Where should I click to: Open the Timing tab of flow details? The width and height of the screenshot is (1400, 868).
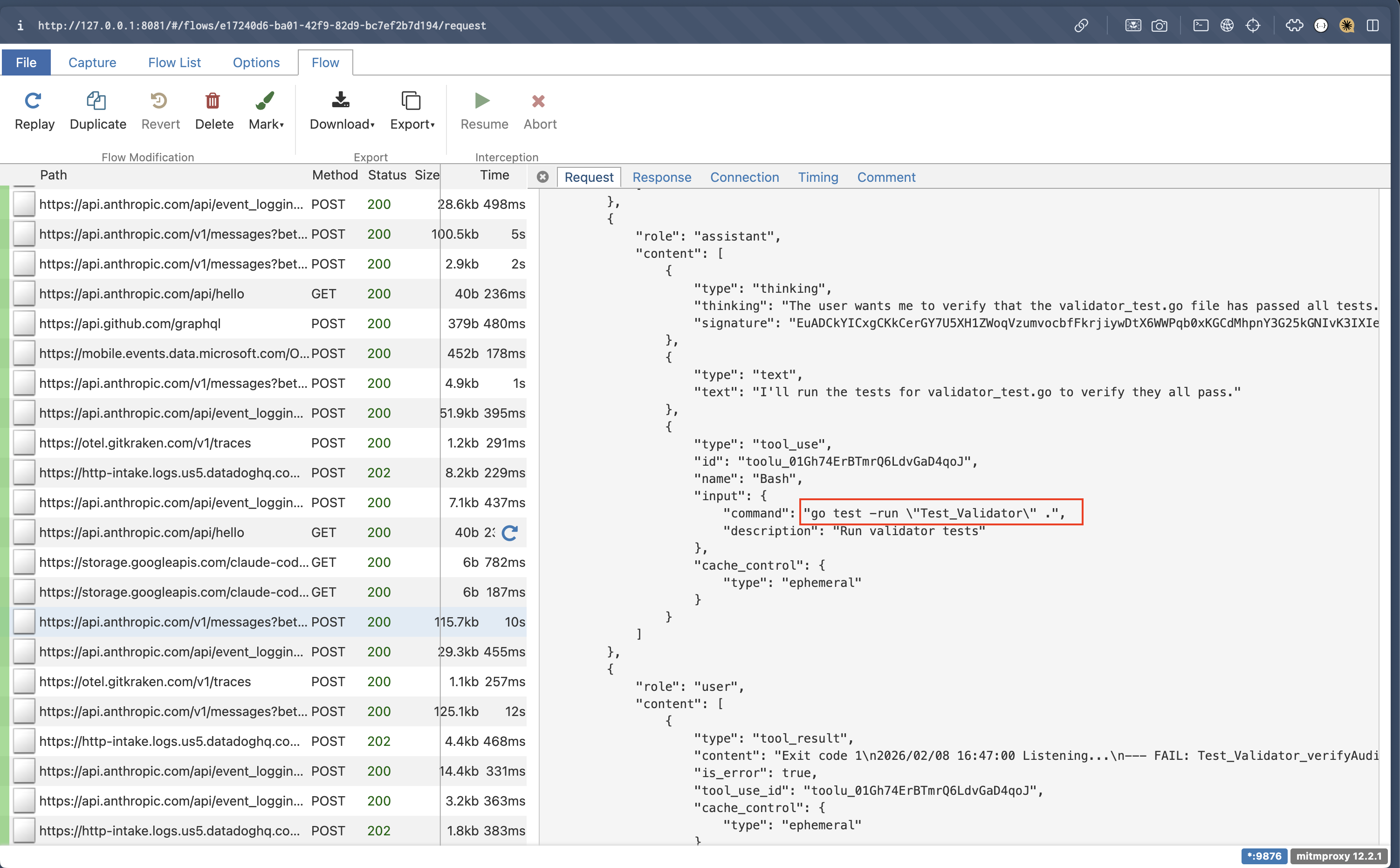[x=817, y=178]
